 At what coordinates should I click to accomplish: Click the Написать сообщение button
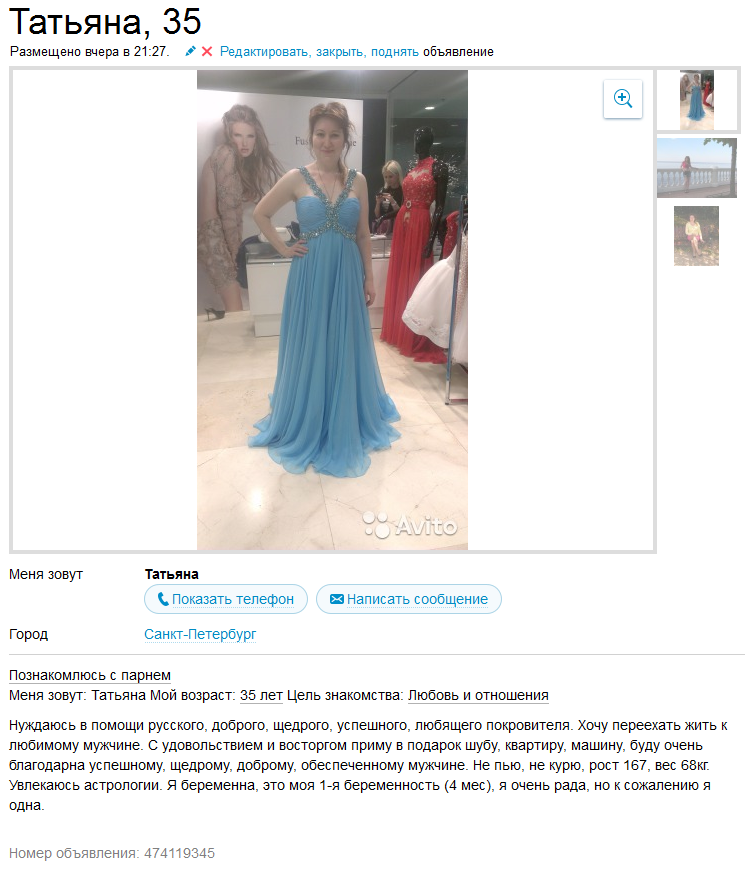(x=409, y=599)
